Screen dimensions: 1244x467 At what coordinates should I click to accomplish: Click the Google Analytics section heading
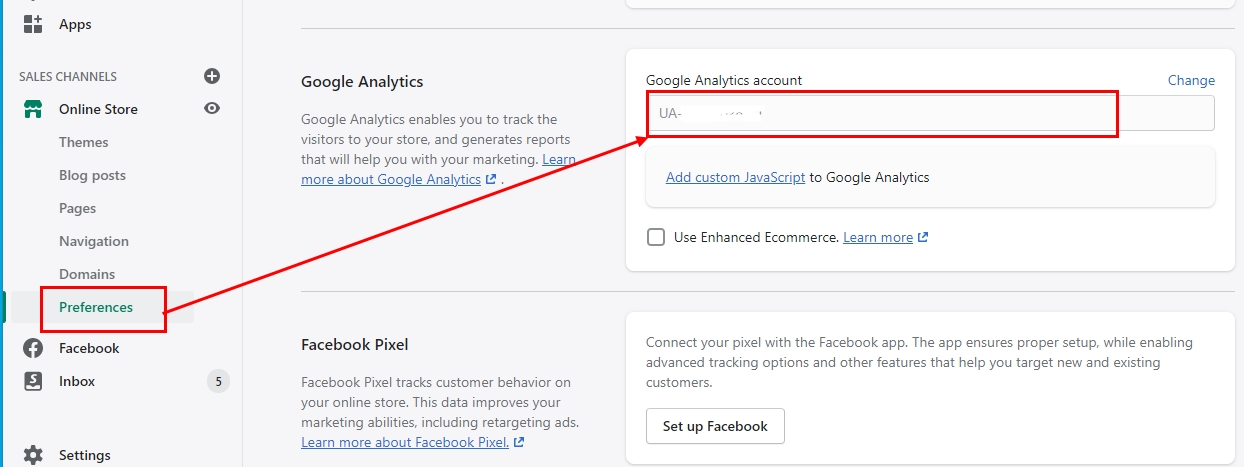click(x=362, y=81)
